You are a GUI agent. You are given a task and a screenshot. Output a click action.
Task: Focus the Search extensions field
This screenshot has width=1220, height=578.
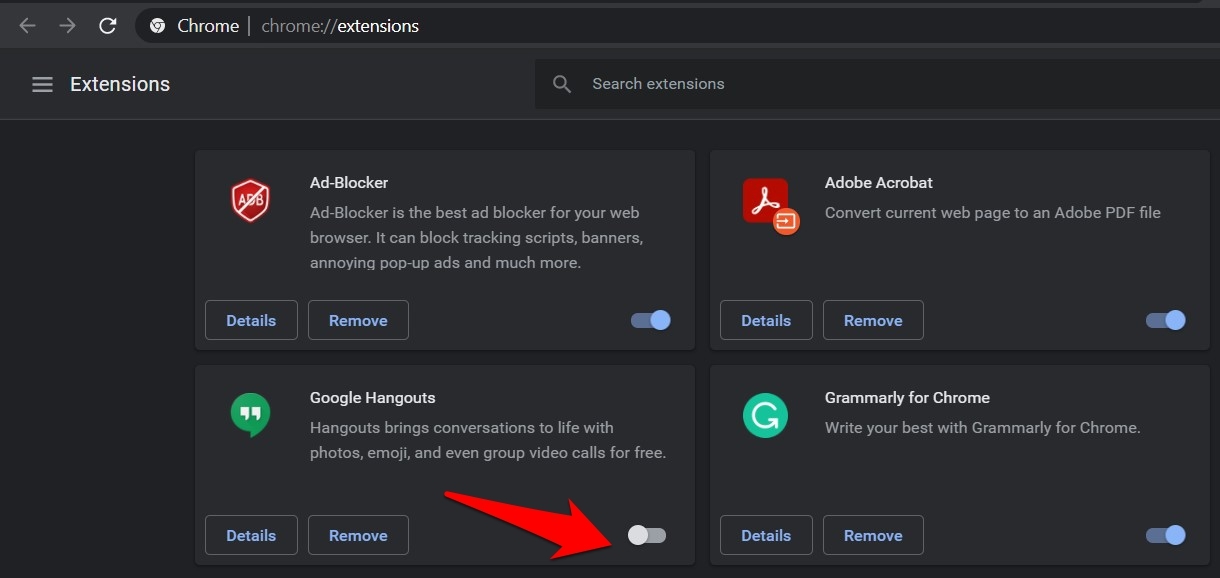click(877, 84)
